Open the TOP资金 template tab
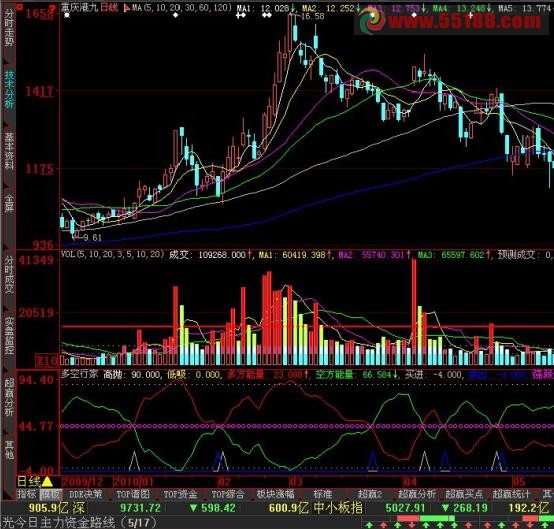The width and height of the screenshot is (554, 529). coord(180,494)
